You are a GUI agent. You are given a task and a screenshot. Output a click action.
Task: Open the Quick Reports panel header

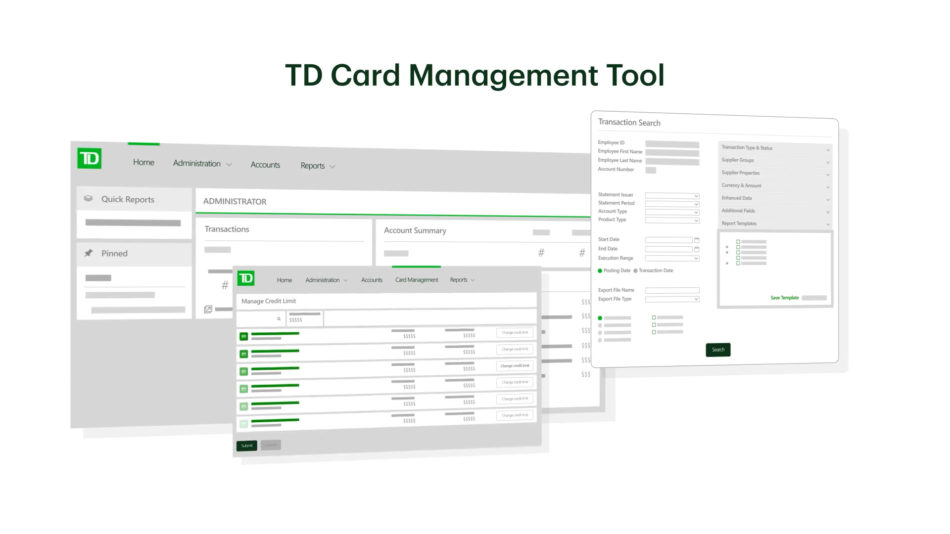pos(134,199)
